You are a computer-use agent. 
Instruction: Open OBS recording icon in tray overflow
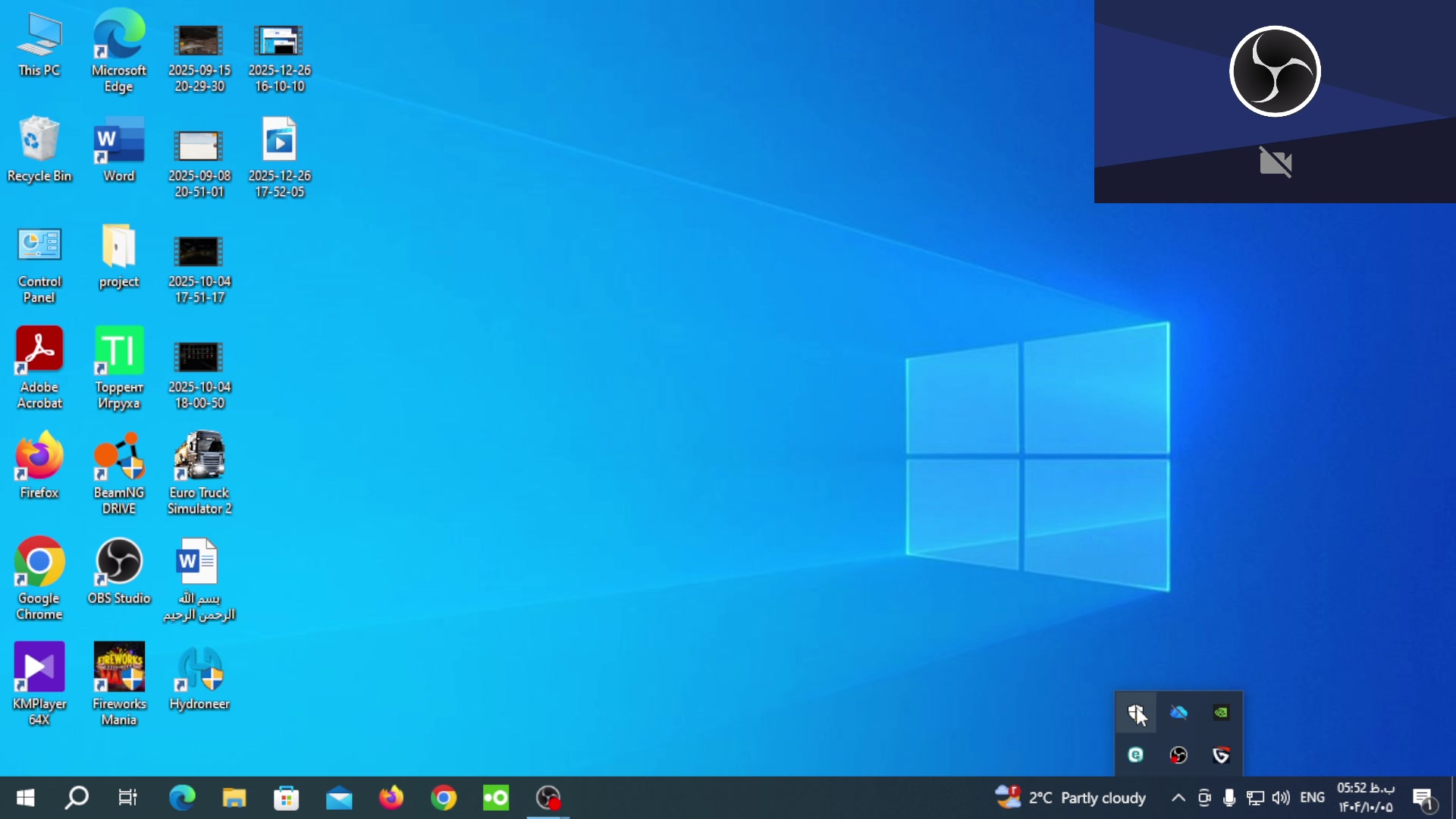[1178, 755]
